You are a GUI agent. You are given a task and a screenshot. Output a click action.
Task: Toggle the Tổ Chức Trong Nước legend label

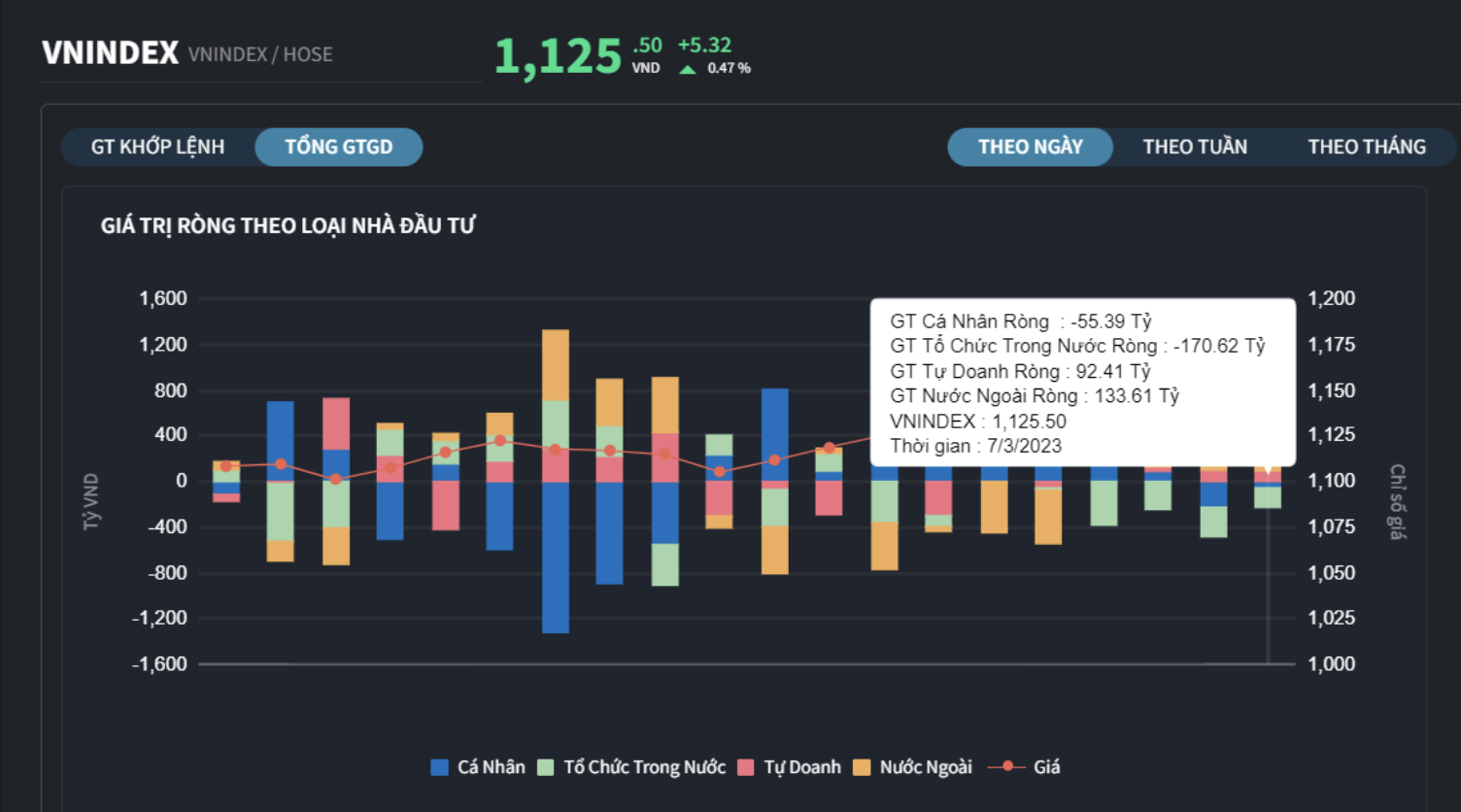[x=644, y=767]
